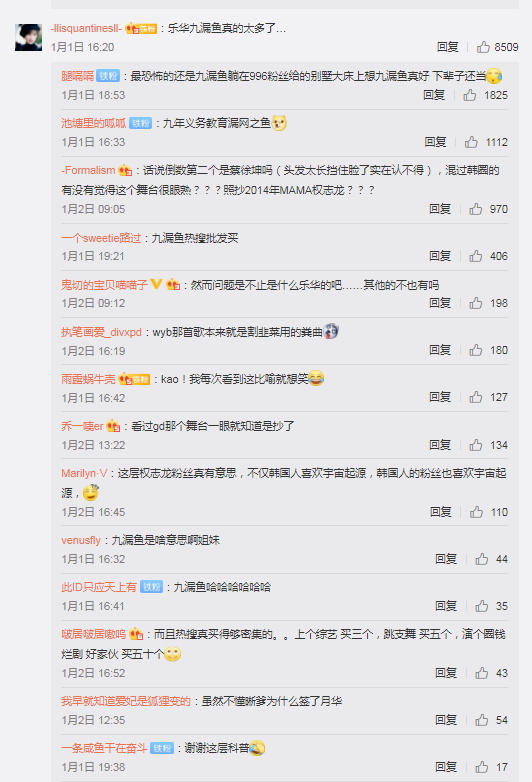Click thumbs-up on last reply with 17 likes
Image resolution: width=532 pixels, height=782 pixels.
[482, 767]
